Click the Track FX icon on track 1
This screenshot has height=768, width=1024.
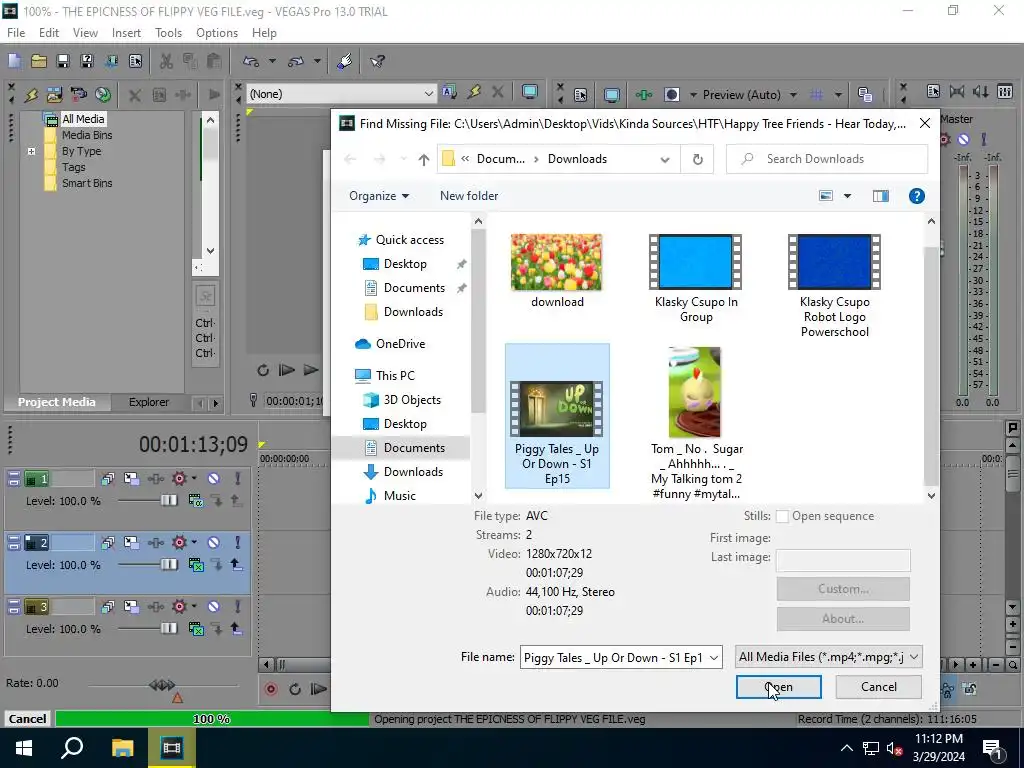[180, 479]
